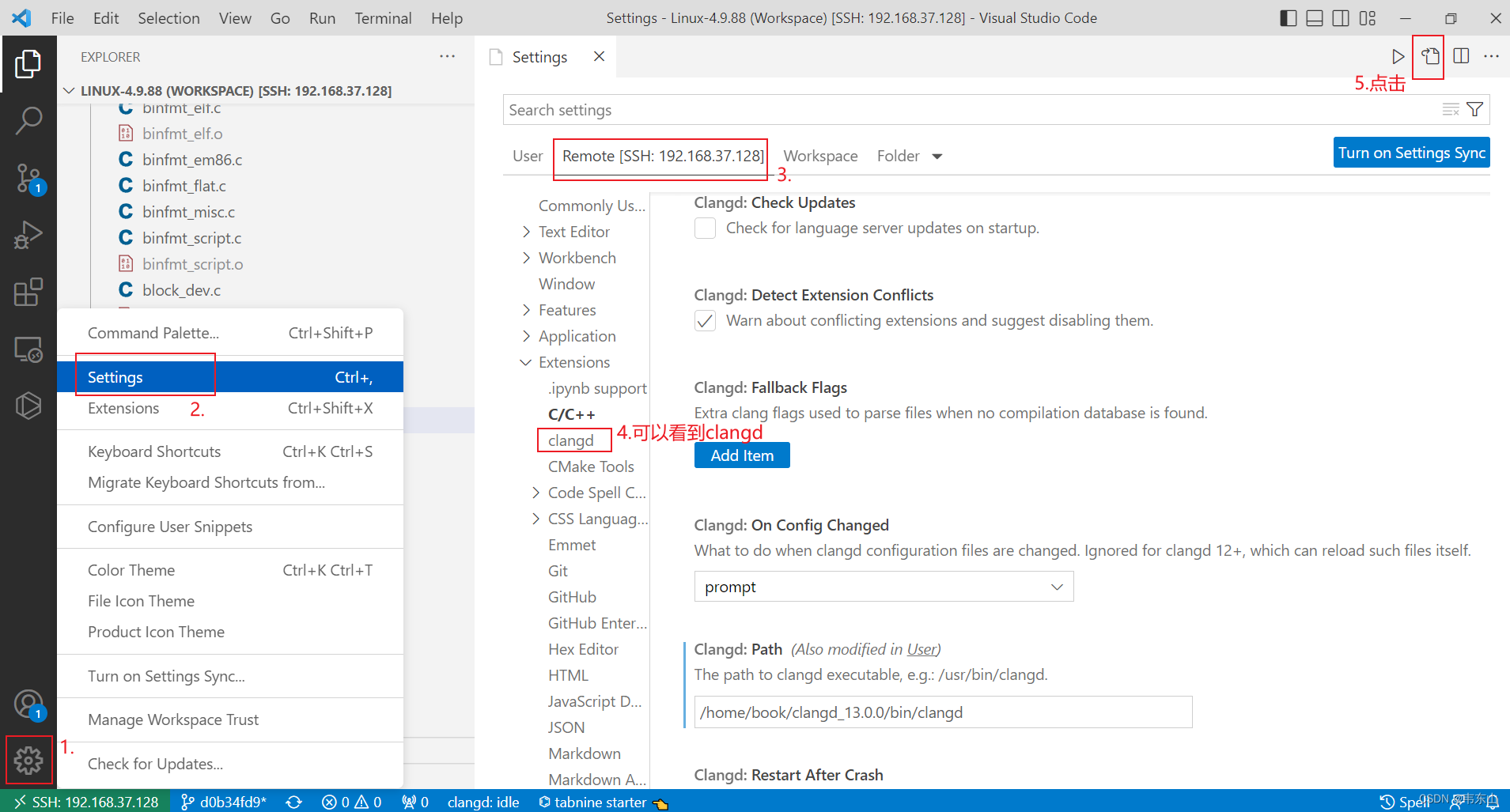Click the Clear Settings Search icon

(x=1451, y=110)
